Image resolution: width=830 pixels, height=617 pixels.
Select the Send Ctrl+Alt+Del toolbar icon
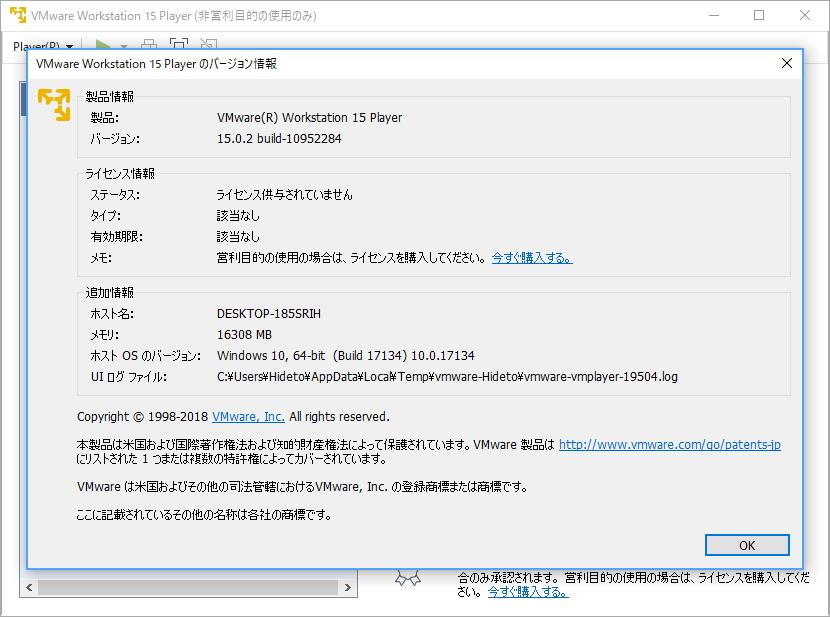[149, 46]
